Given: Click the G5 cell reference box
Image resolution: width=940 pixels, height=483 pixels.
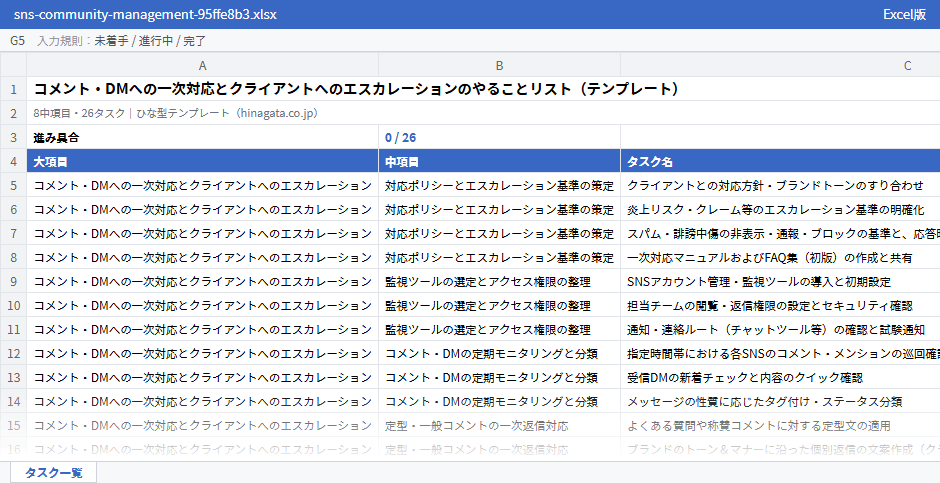Looking at the screenshot, I should [17, 41].
